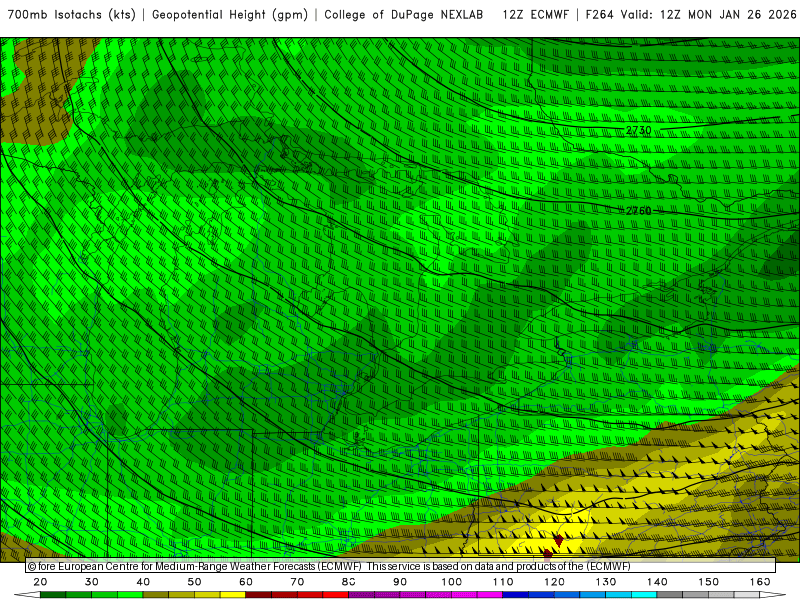This screenshot has width=800, height=600.
Task: Click the 2730 height contour label
Action: click(x=639, y=131)
